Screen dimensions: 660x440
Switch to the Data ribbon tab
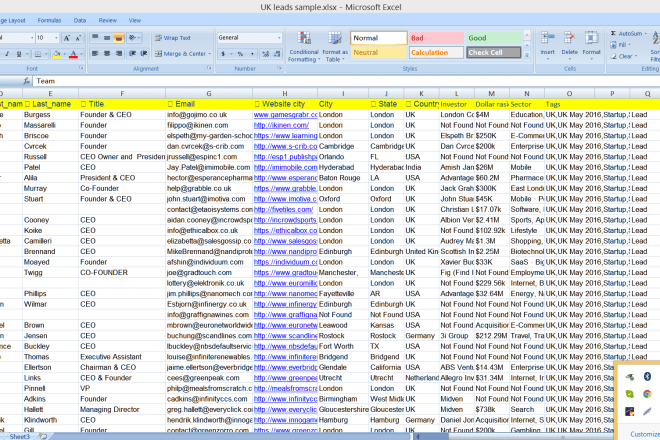coord(80,20)
